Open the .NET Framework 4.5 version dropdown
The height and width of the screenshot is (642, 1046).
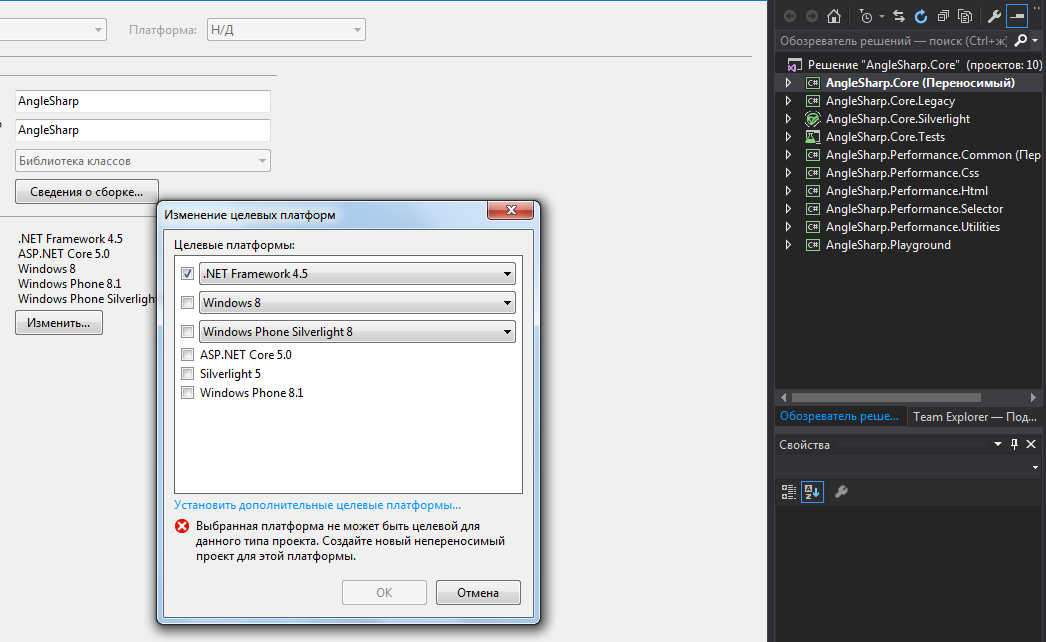tap(357, 274)
